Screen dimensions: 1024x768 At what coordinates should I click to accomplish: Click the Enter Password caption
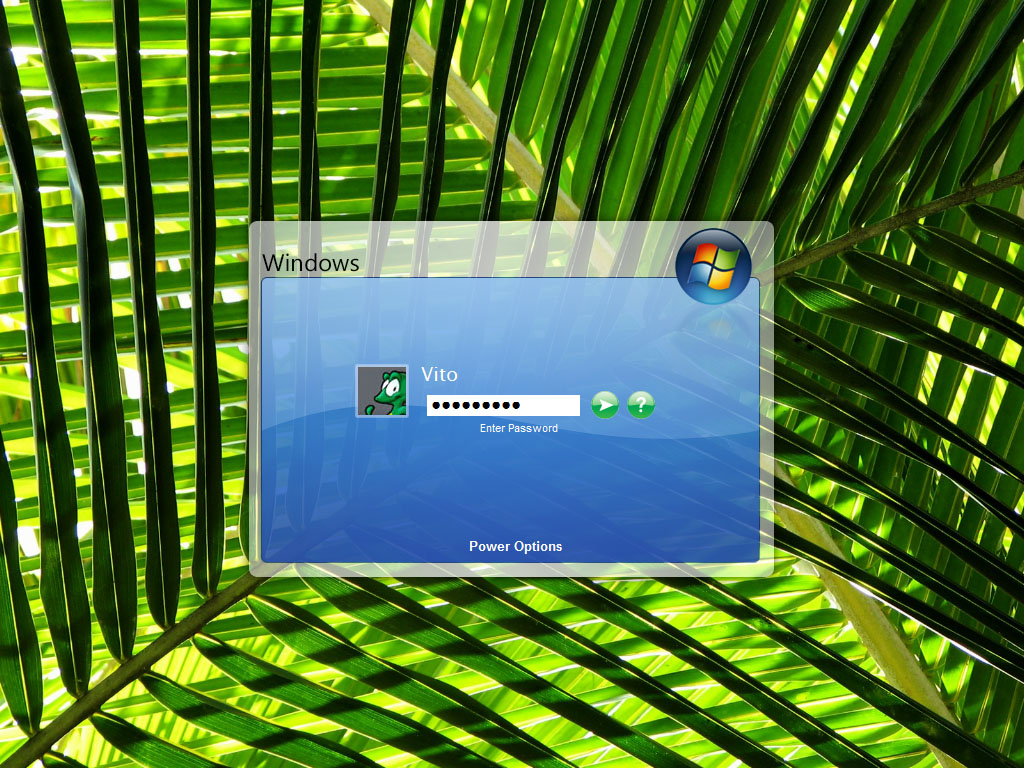click(x=519, y=428)
